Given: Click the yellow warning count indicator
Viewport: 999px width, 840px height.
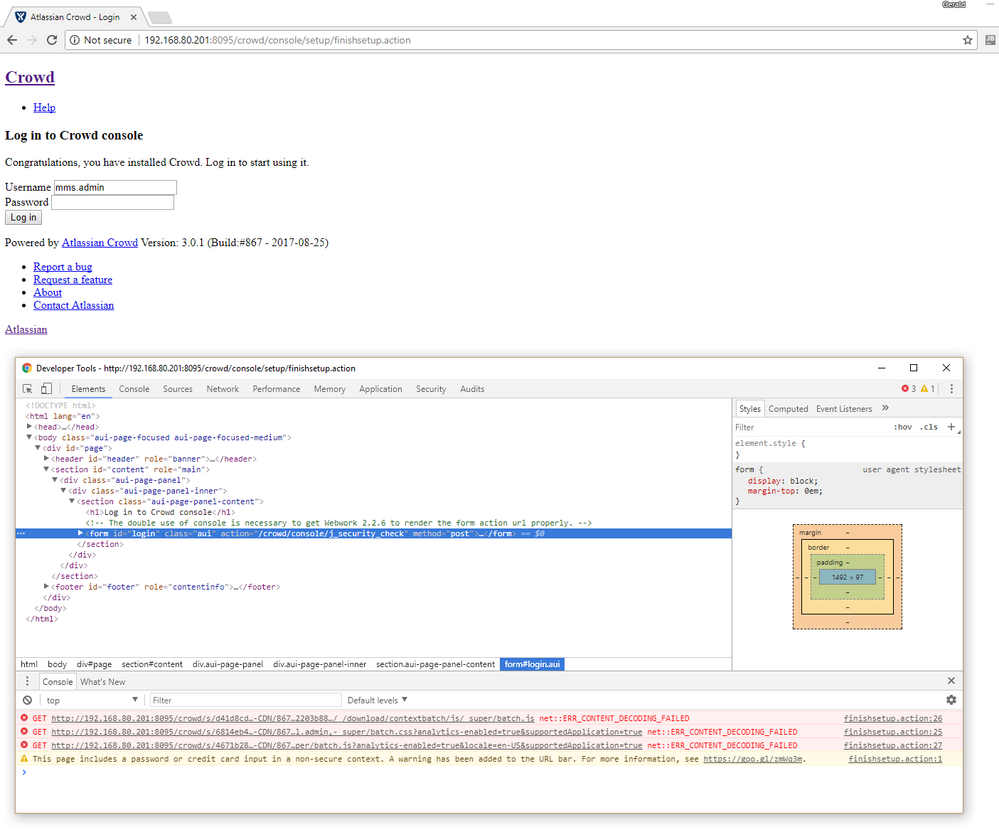Looking at the screenshot, I should click(x=928, y=389).
